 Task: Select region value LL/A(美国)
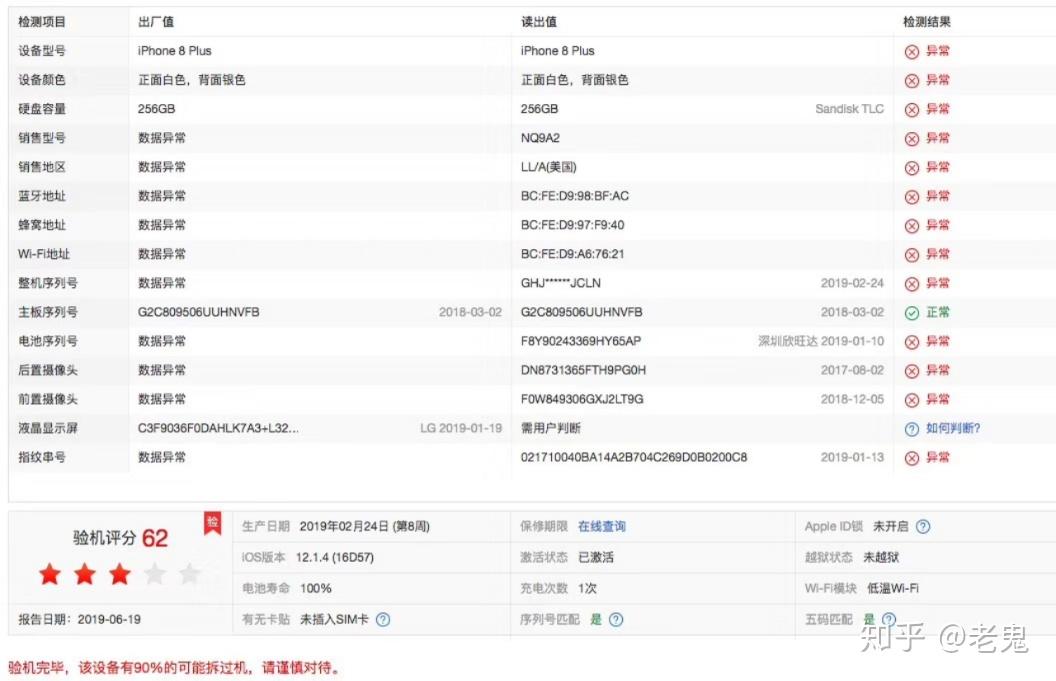(548, 167)
